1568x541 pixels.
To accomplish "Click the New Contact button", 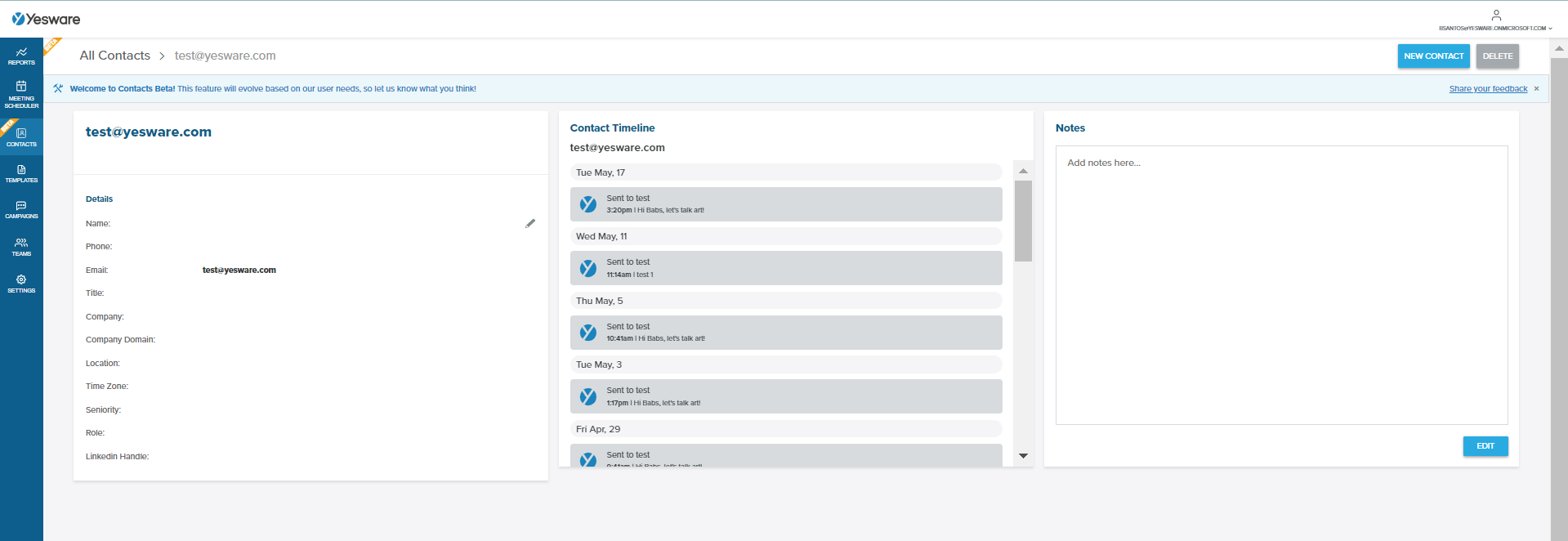I will [x=1433, y=56].
